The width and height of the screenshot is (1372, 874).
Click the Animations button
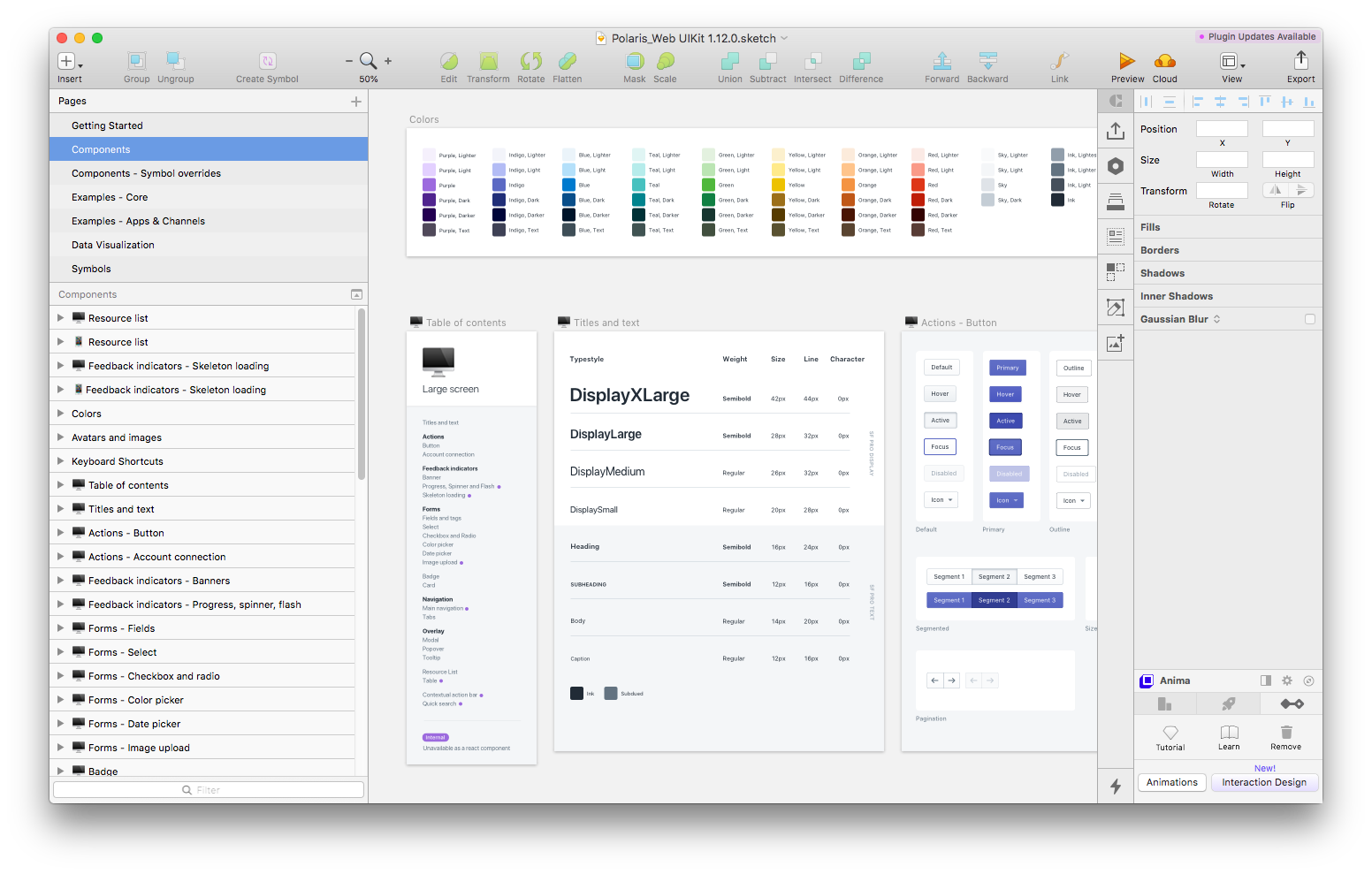1171,782
